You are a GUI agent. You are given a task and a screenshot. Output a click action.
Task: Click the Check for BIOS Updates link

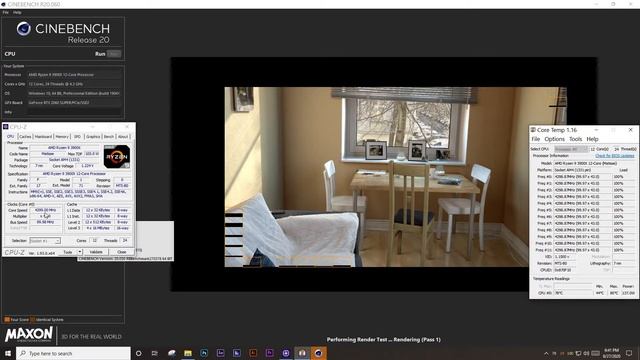pyautogui.click(x=615, y=156)
